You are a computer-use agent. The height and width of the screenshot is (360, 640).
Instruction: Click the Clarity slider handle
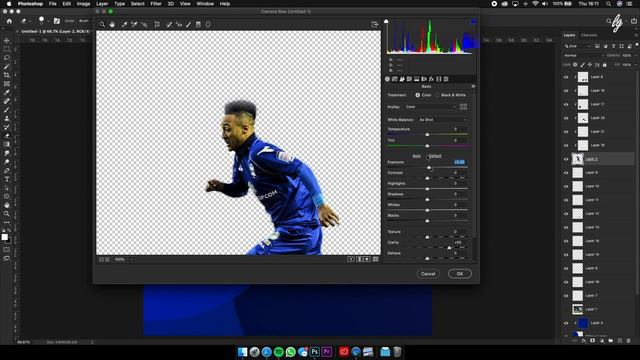tap(449, 247)
